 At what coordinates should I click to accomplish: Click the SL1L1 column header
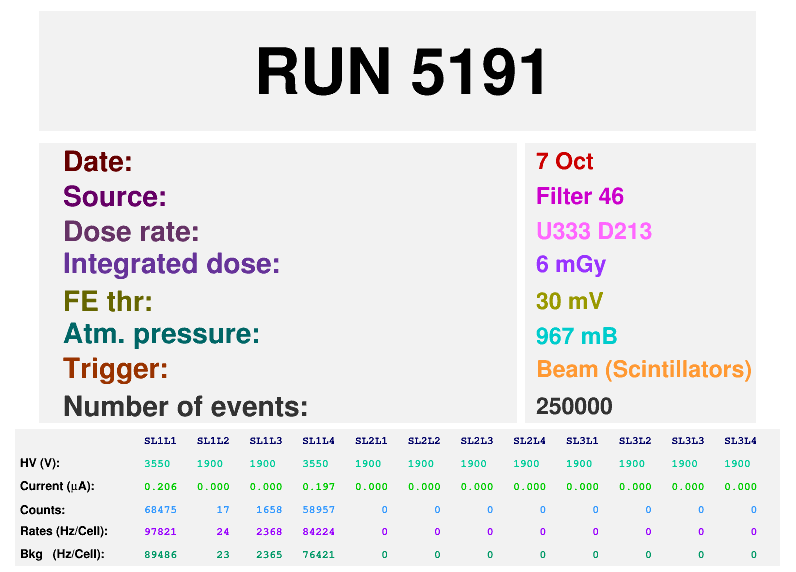coord(160,440)
